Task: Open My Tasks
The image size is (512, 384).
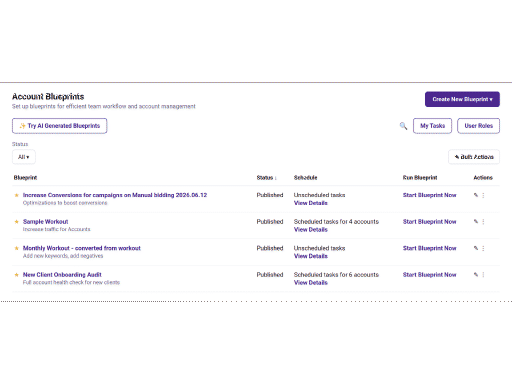Action: (432, 126)
